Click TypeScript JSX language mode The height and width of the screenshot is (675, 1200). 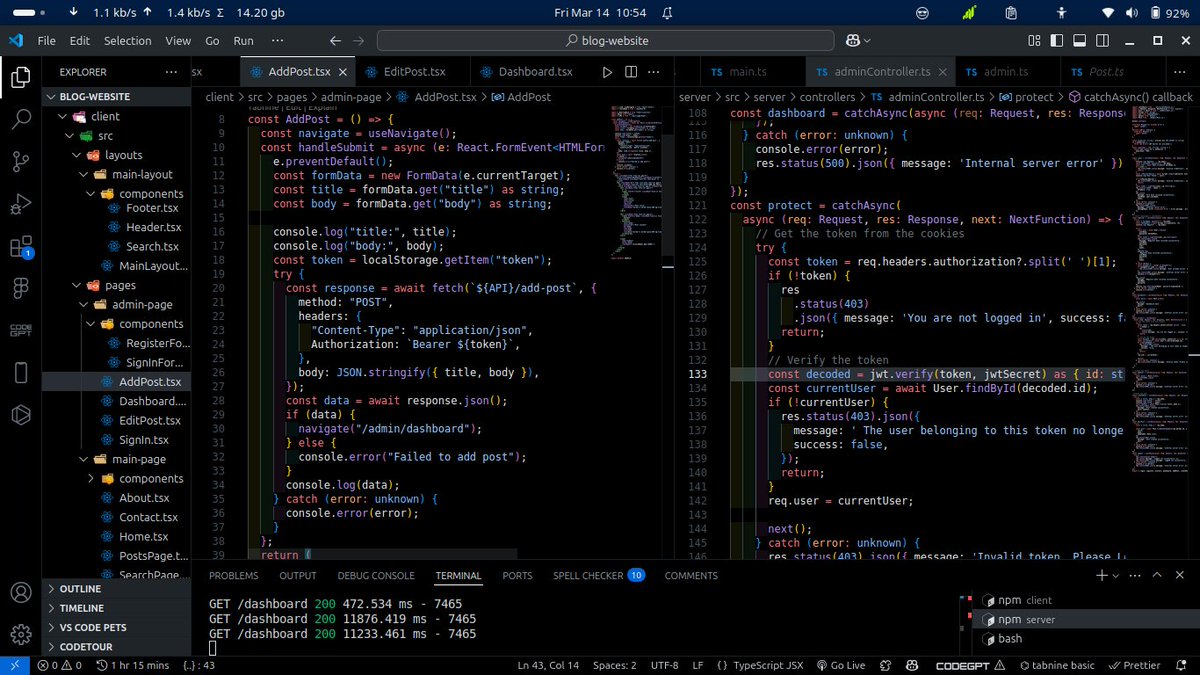pyautogui.click(x=758, y=665)
